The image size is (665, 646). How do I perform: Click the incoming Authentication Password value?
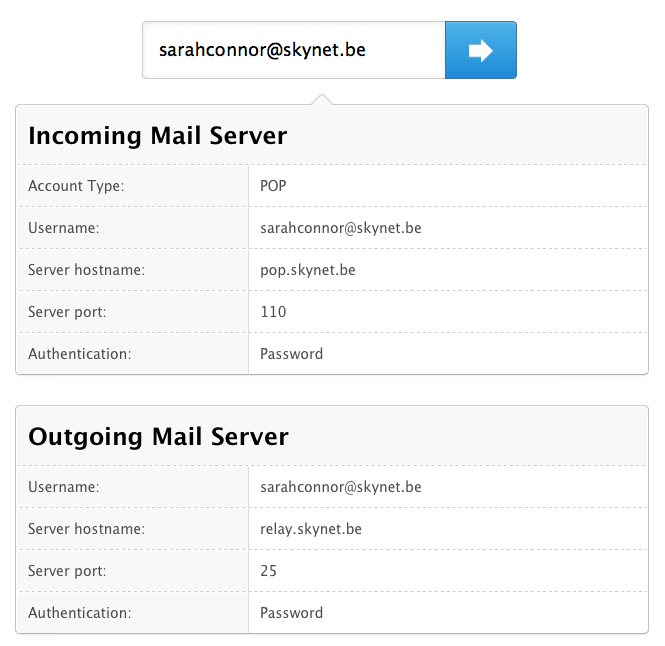click(x=291, y=354)
